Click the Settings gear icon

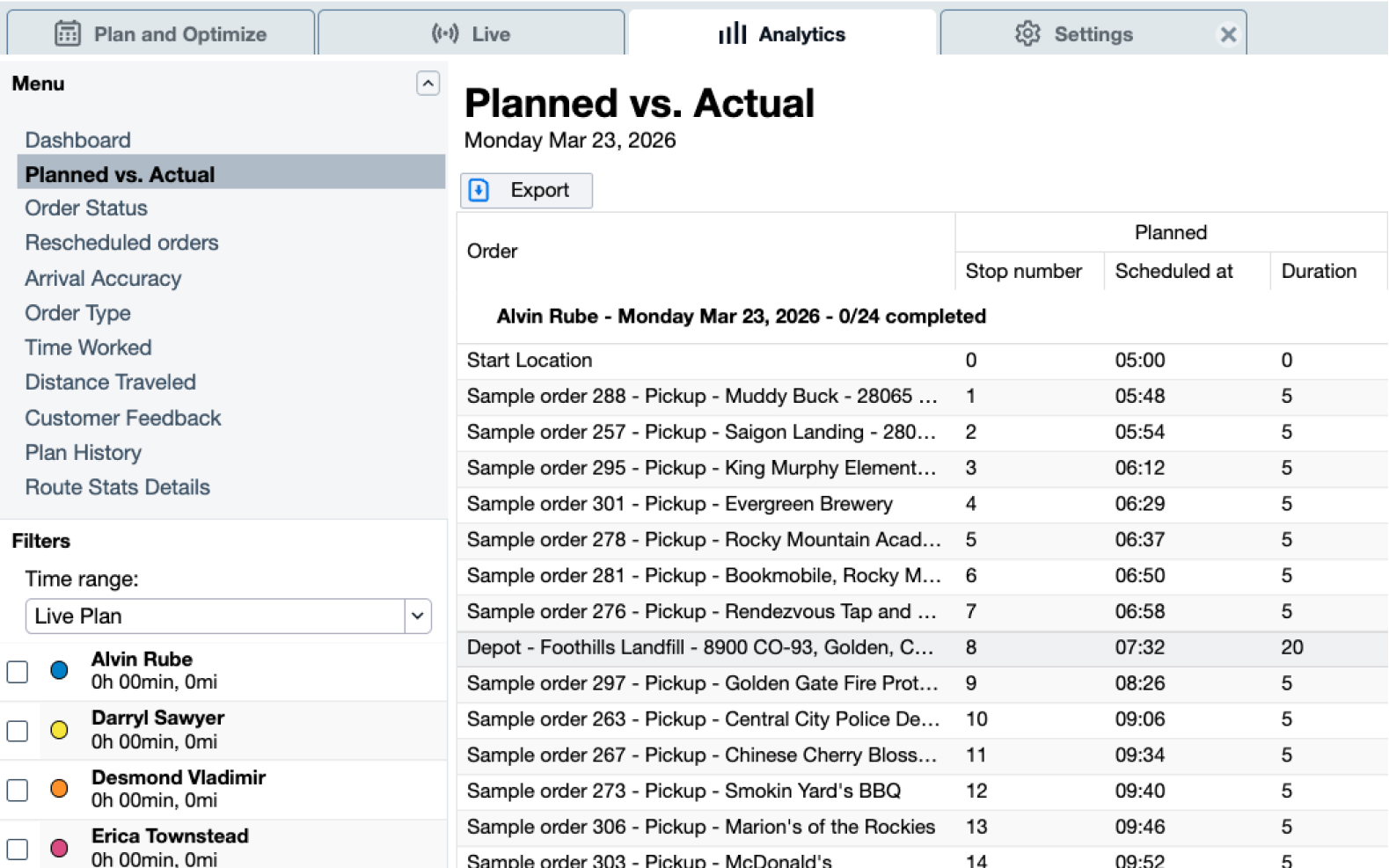tap(1027, 33)
